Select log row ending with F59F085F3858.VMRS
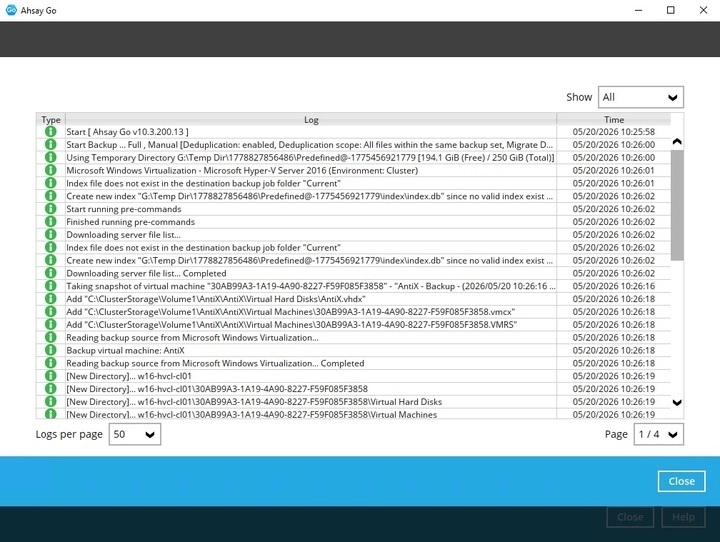Viewport: 720px width, 542px height. point(353,325)
